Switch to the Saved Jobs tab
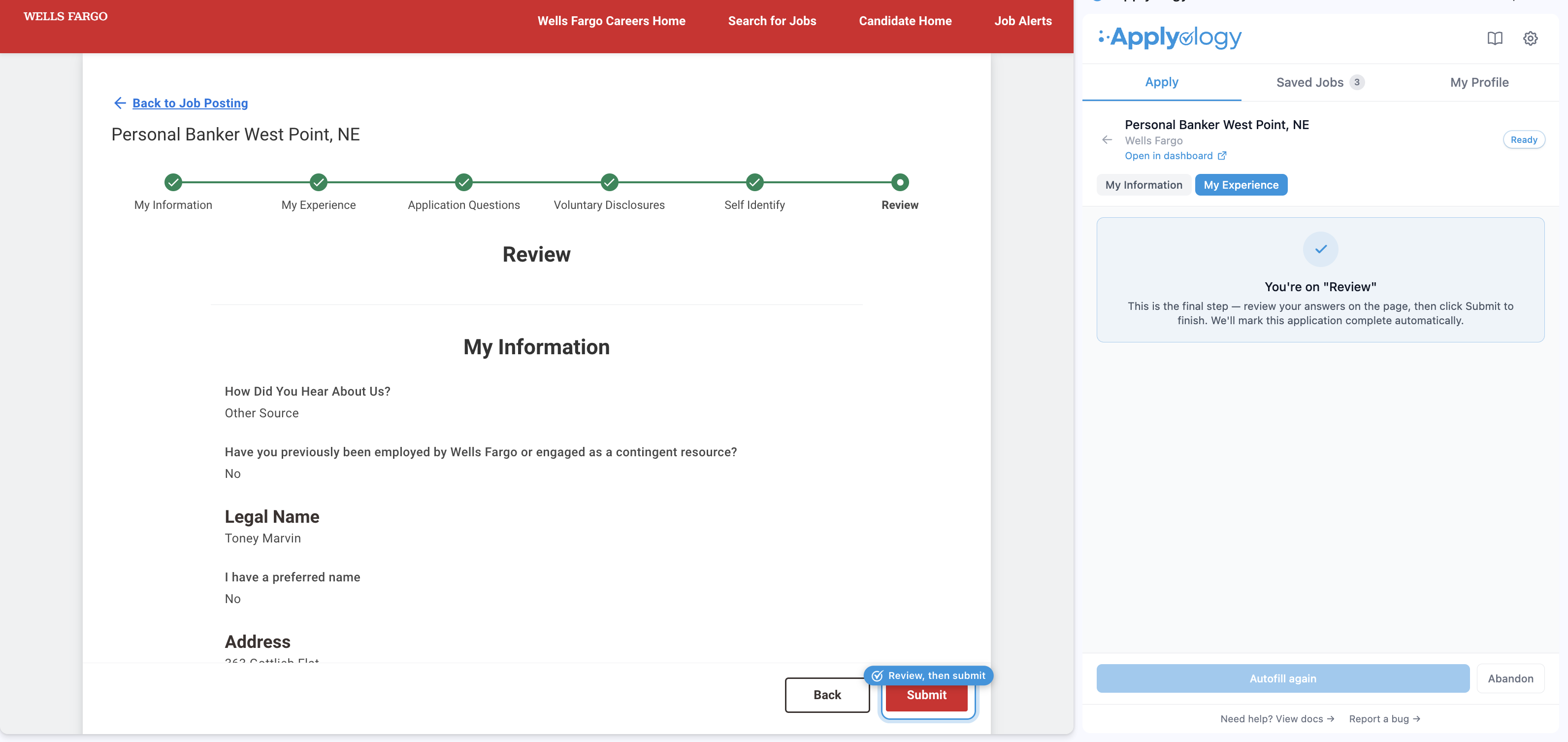This screenshot has width=1568, height=742. tap(1320, 82)
